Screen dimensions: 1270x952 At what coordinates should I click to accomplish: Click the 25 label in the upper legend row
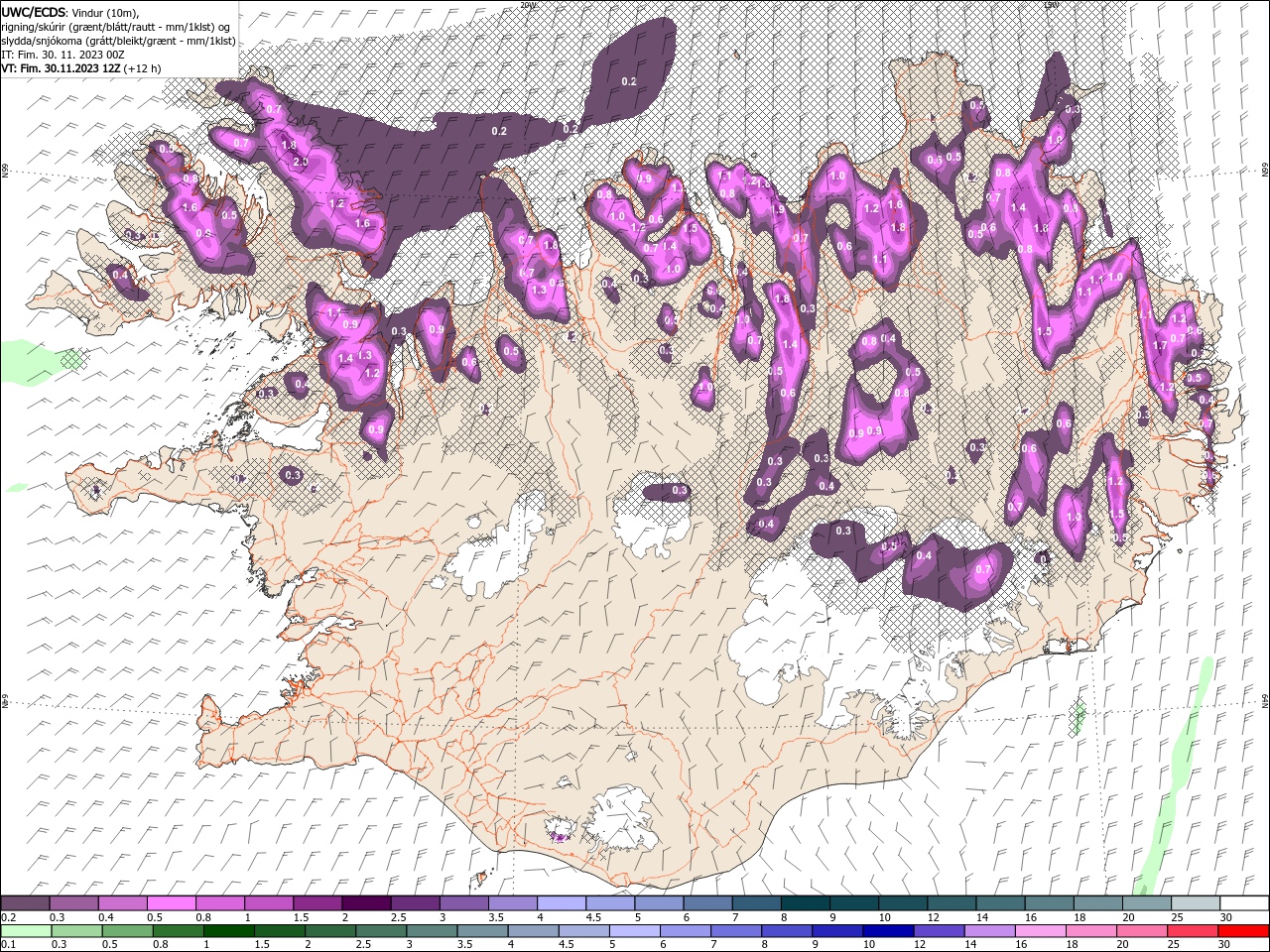(x=1176, y=917)
